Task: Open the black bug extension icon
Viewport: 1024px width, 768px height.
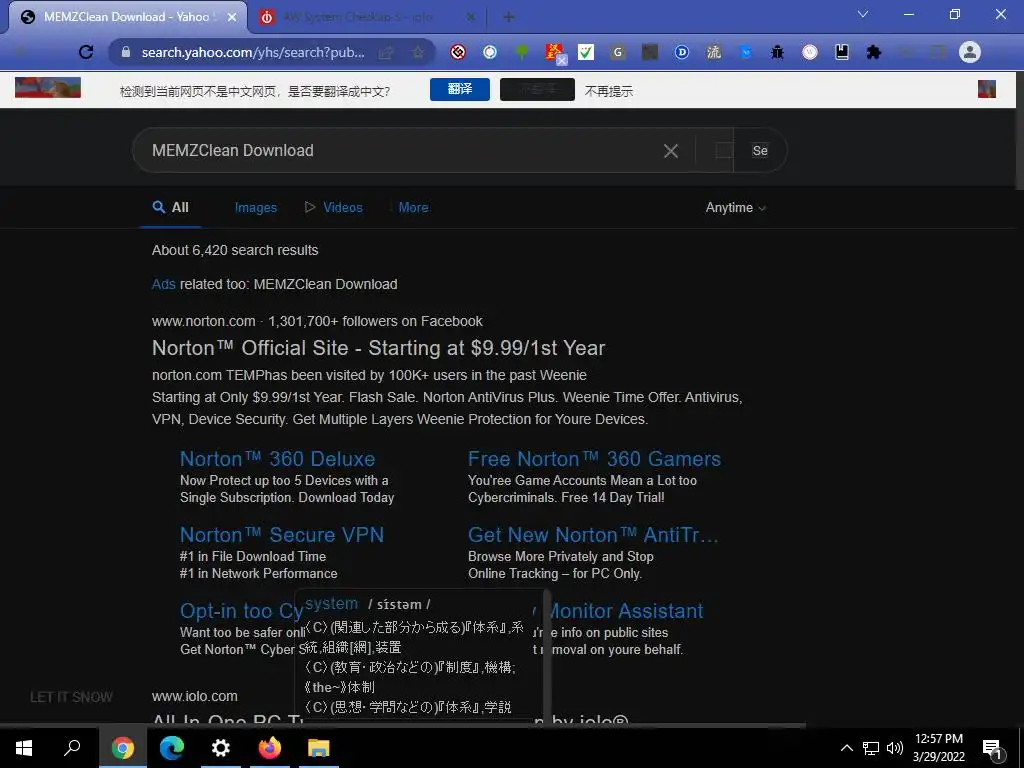Action: (777, 52)
